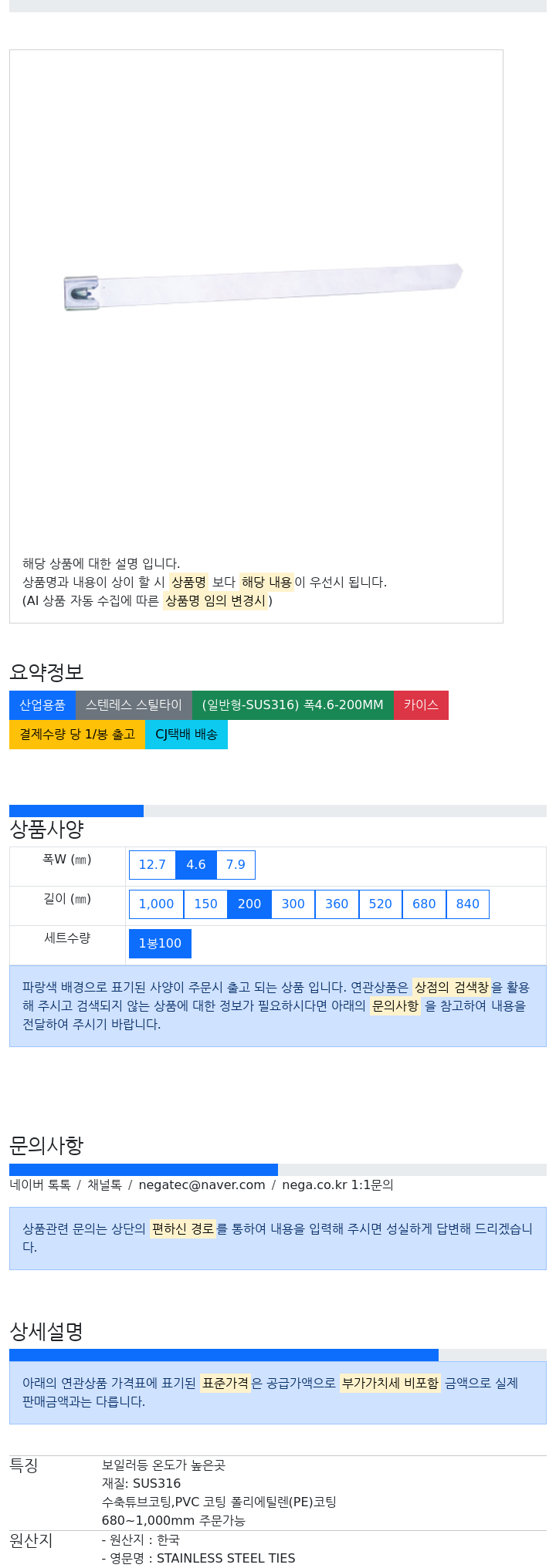Viewport: 556px width, 1568px height.
Task: Select the 1봉100 set quantity button
Action: pos(160,944)
